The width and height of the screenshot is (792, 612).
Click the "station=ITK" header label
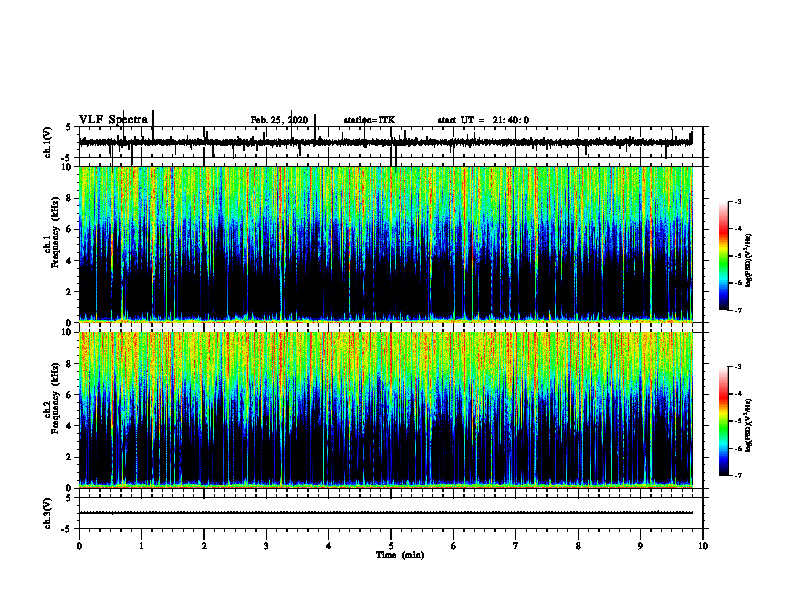pyautogui.click(x=369, y=120)
